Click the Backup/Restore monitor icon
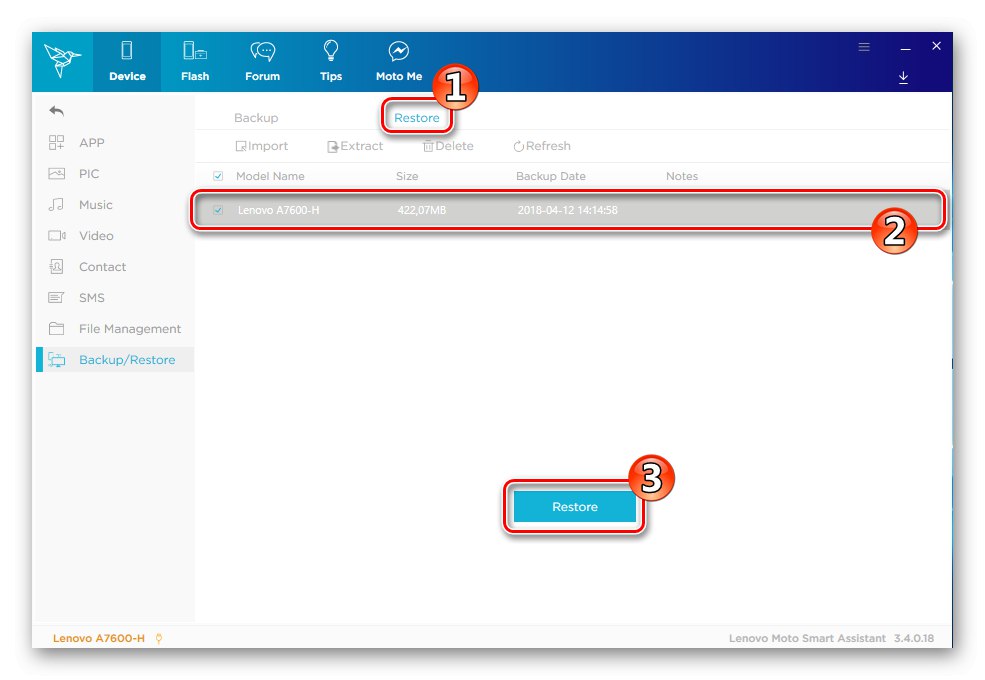This screenshot has width=985, height=680. [x=57, y=360]
